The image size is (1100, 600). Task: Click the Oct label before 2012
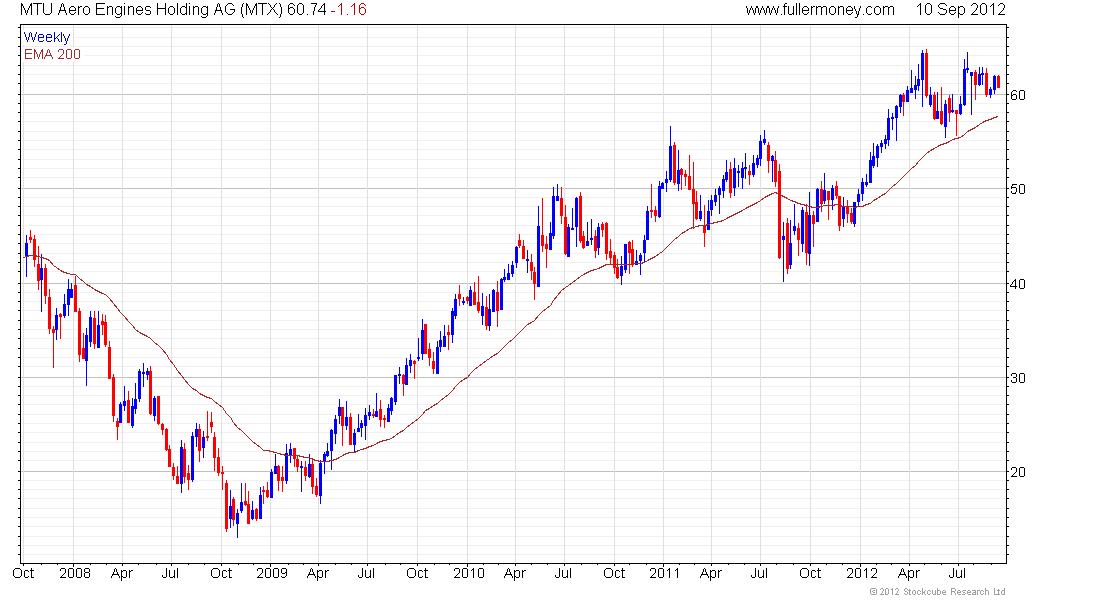810,573
